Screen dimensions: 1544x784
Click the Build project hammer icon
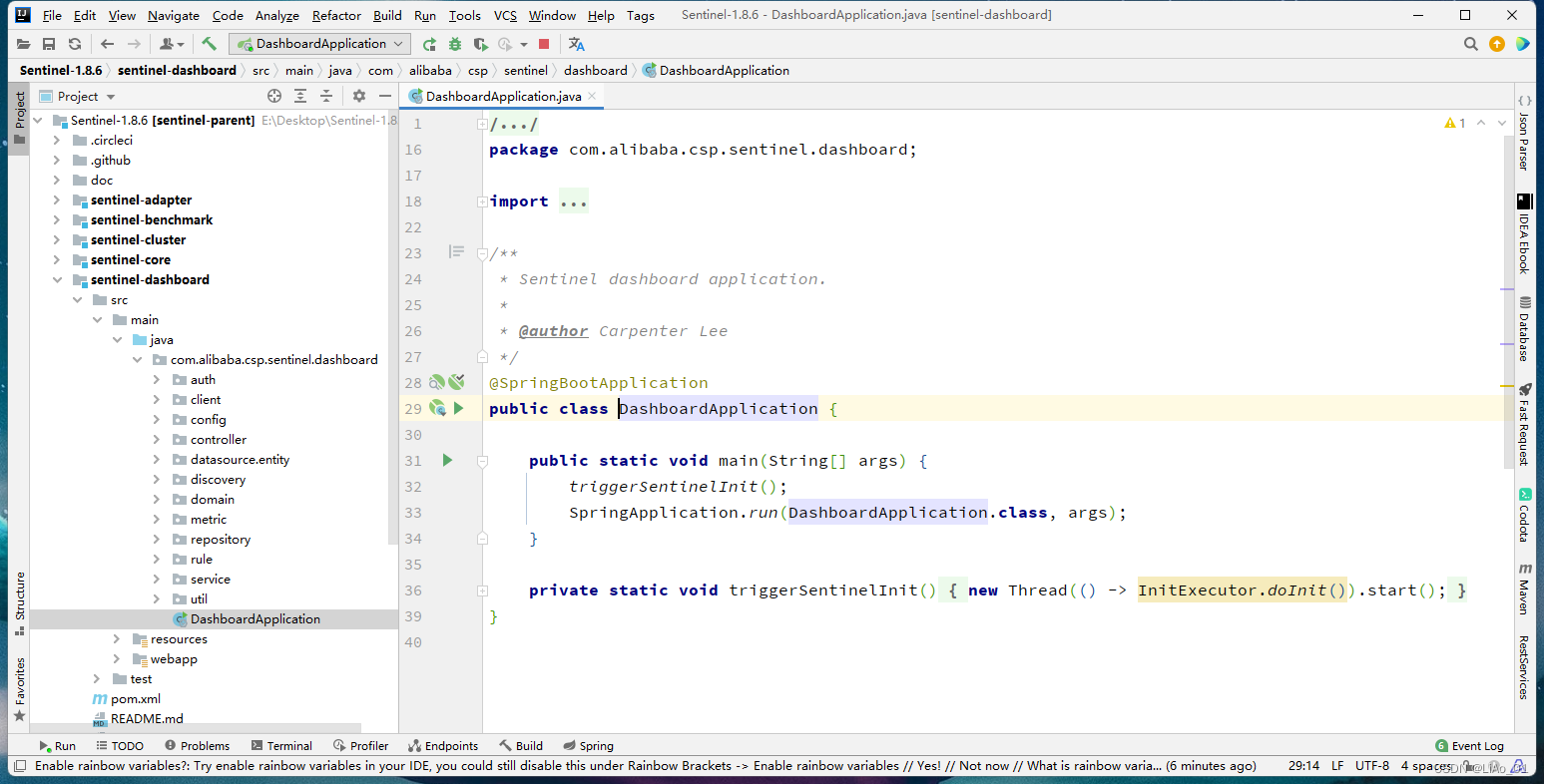[x=209, y=44]
